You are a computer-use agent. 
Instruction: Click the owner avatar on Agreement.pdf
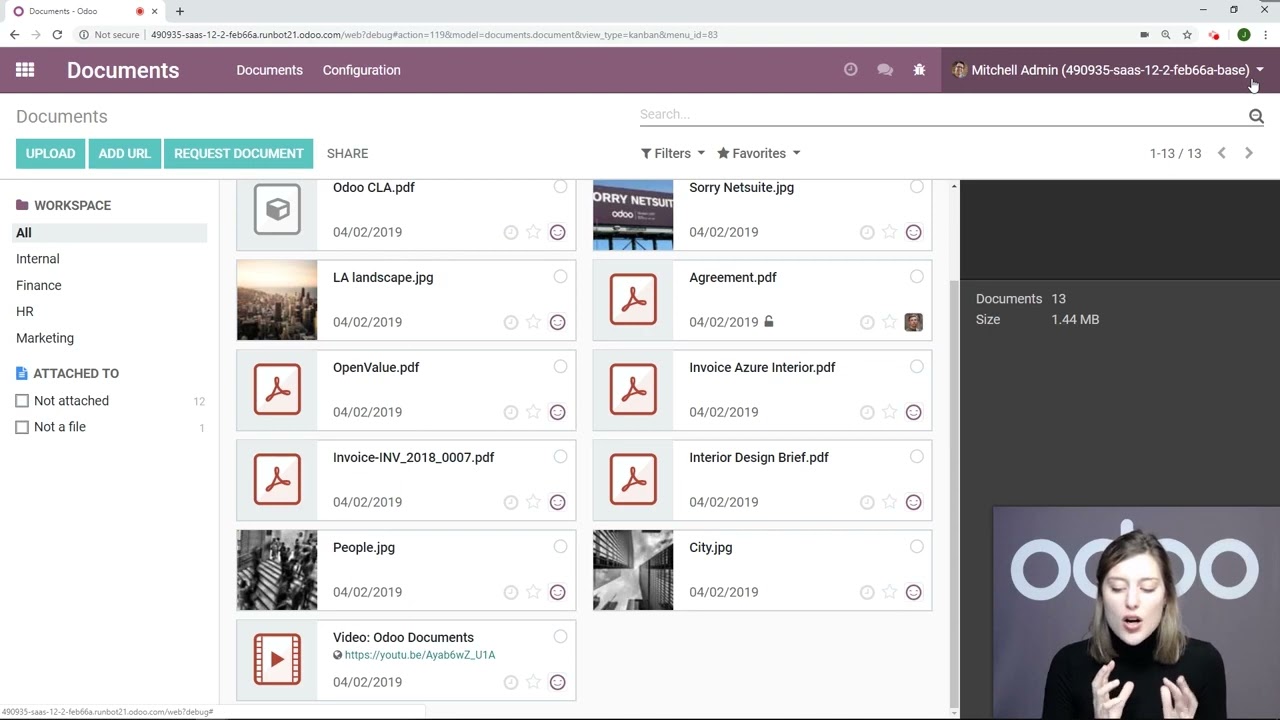point(913,322)
